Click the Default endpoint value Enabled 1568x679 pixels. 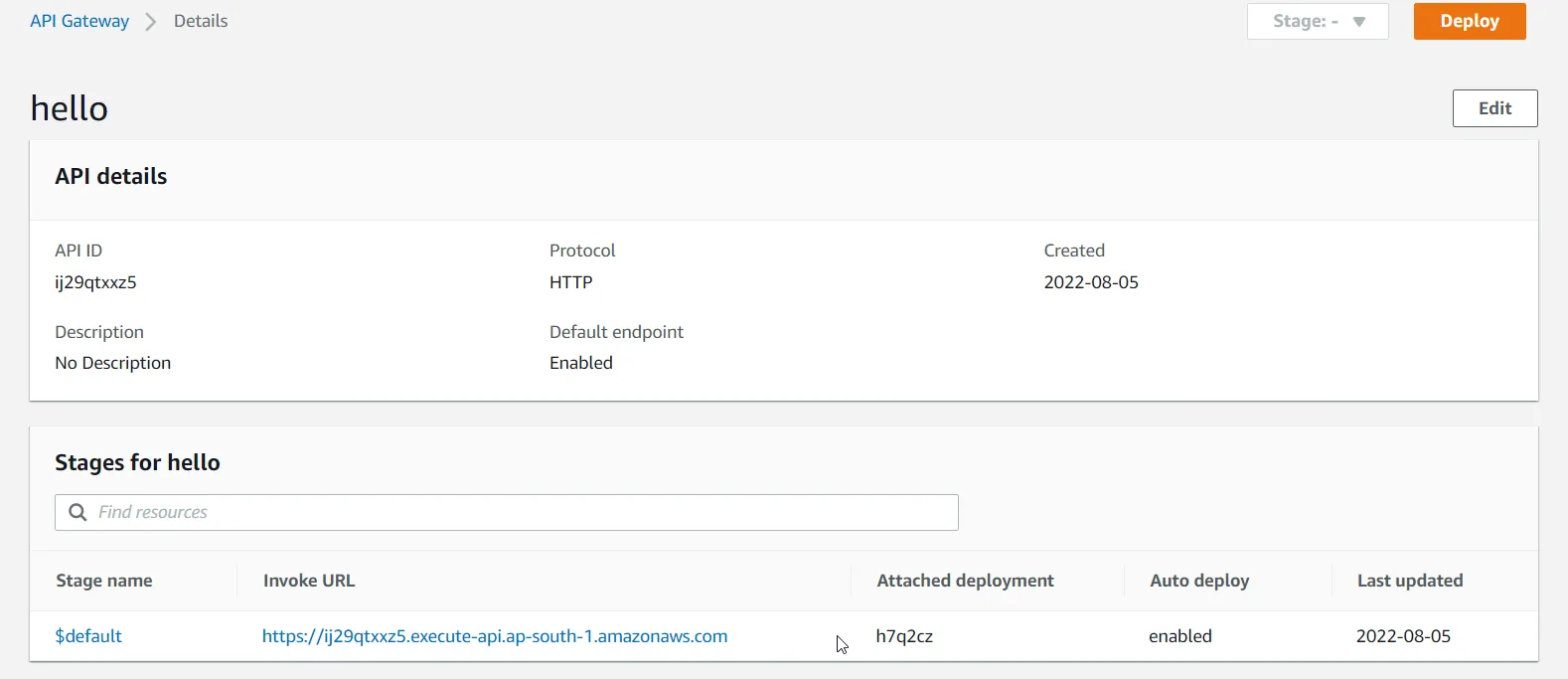click(x=581, y=363)
